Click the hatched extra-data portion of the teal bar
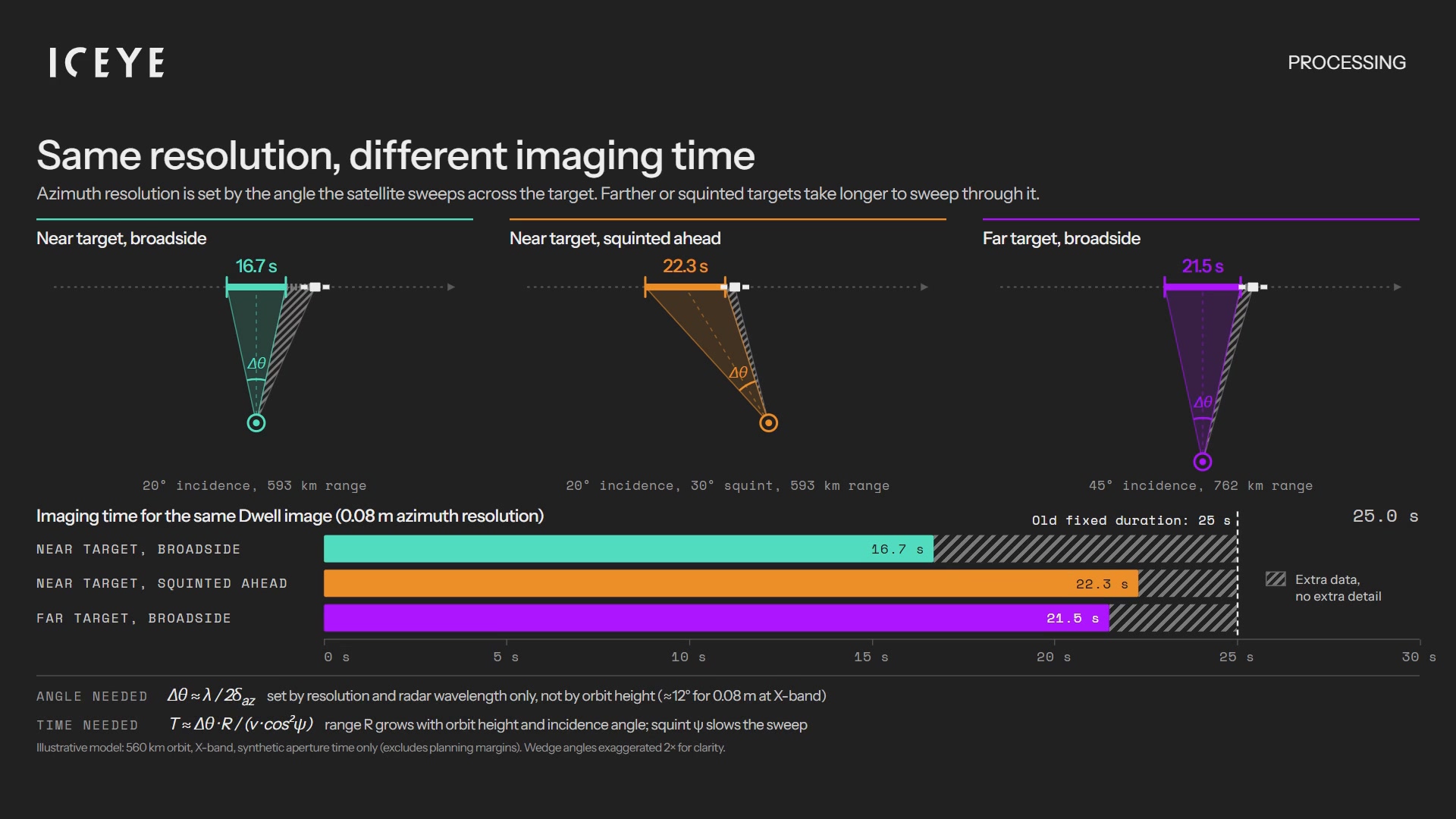The width and height of the screenshot is (1456, 819). tap(1086, 549)
